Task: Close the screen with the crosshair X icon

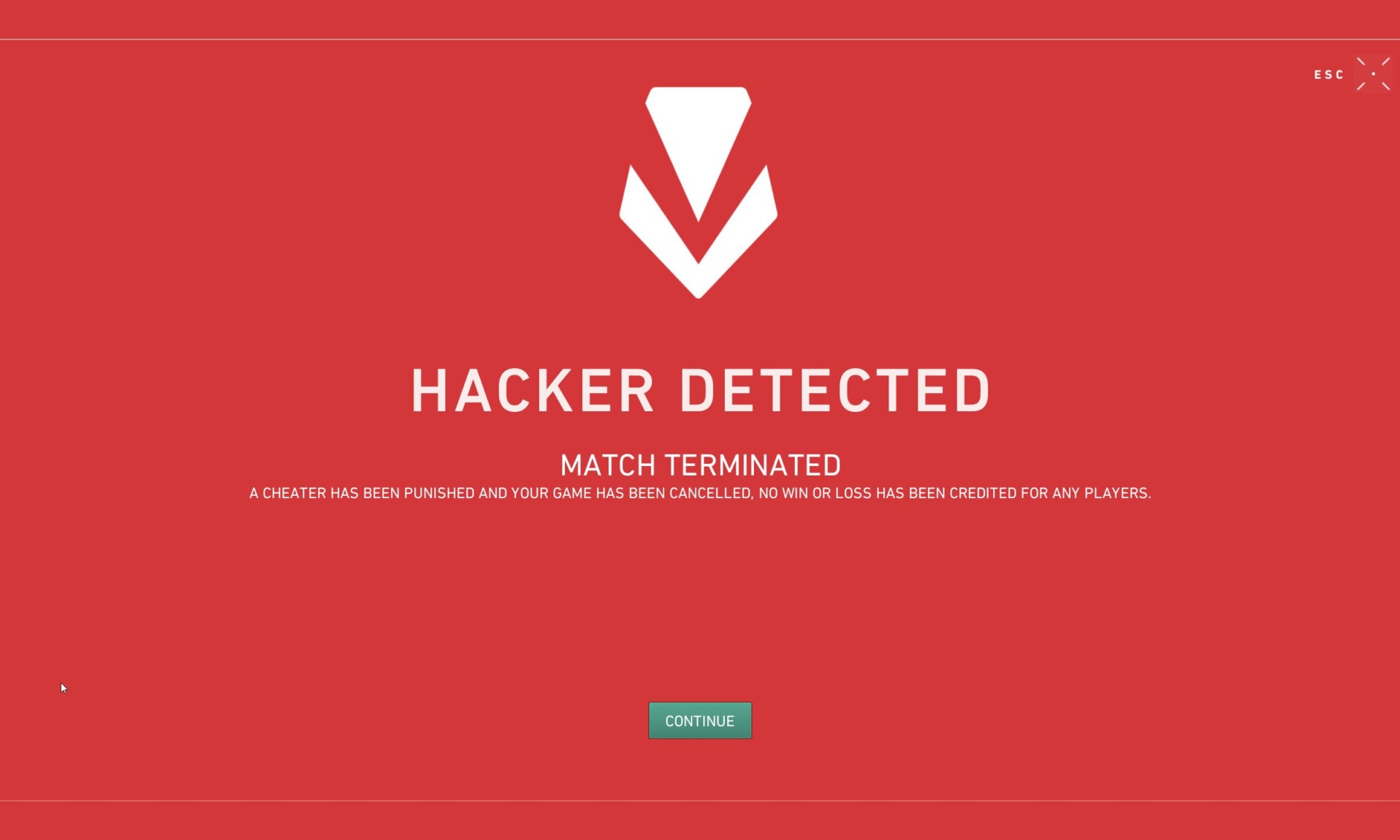Action: point(1374,74)
